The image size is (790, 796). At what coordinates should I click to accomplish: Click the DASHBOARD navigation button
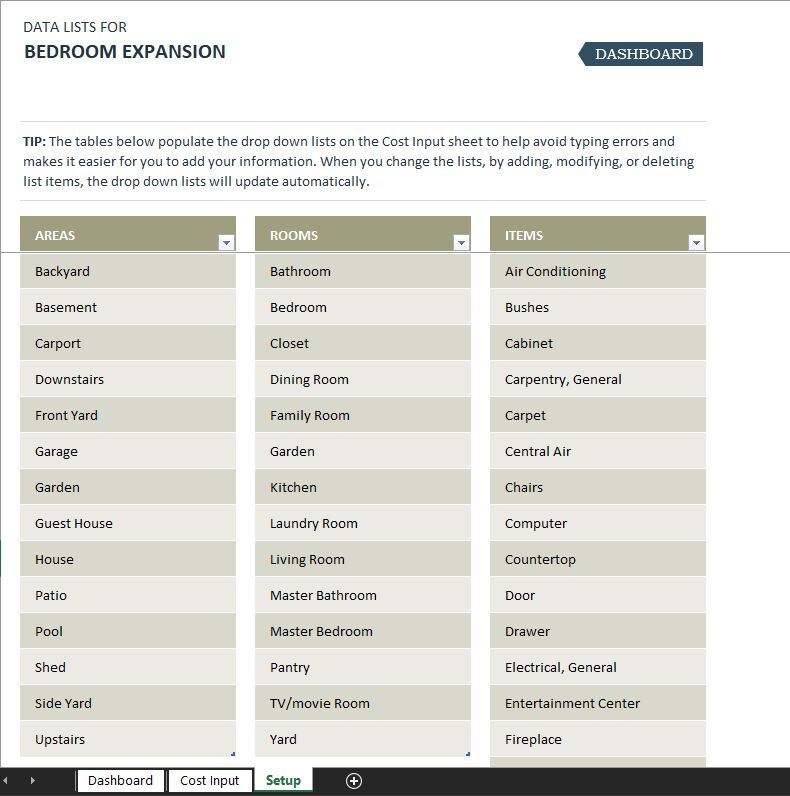point(642,54)
